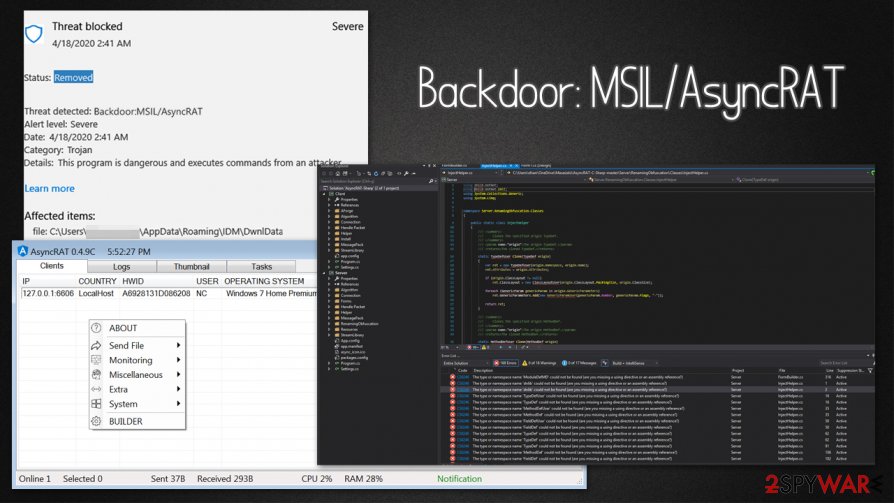Collapse the Server project node
Image resolution: width=894 pixels, height=504 pixels.
point(324,273)
